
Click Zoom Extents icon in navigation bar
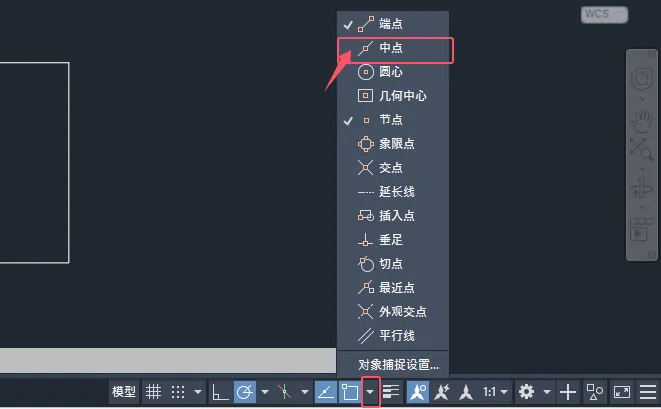(642, 149)
